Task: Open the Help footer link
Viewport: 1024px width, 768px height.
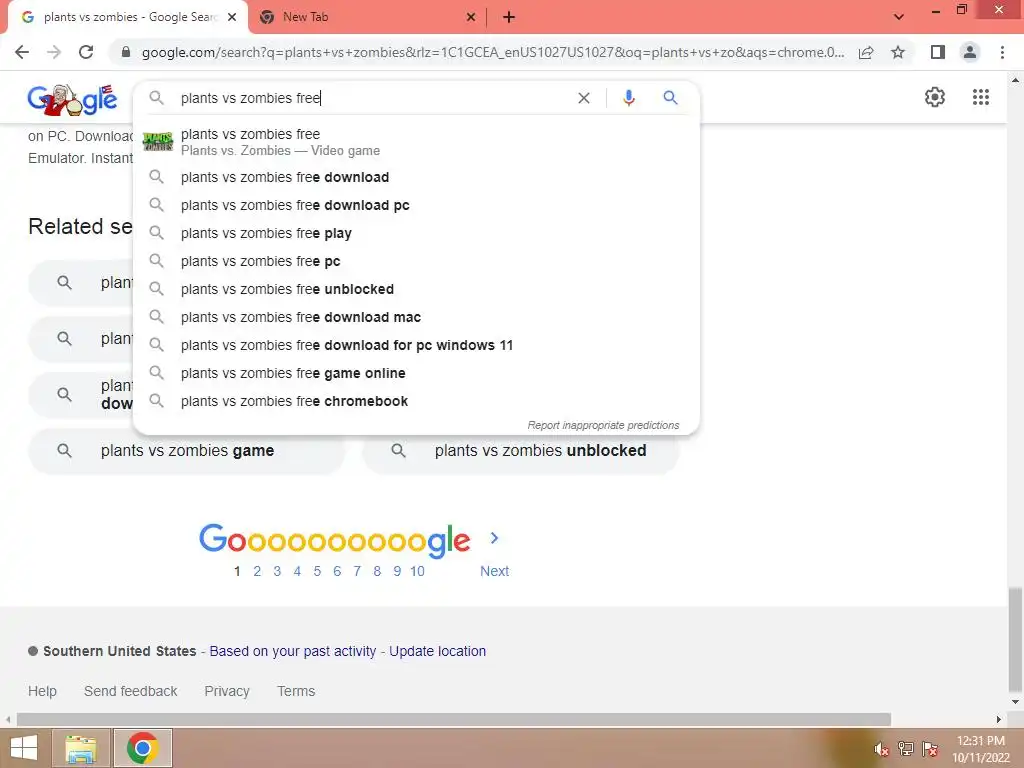Action: (x=42, y=691)
